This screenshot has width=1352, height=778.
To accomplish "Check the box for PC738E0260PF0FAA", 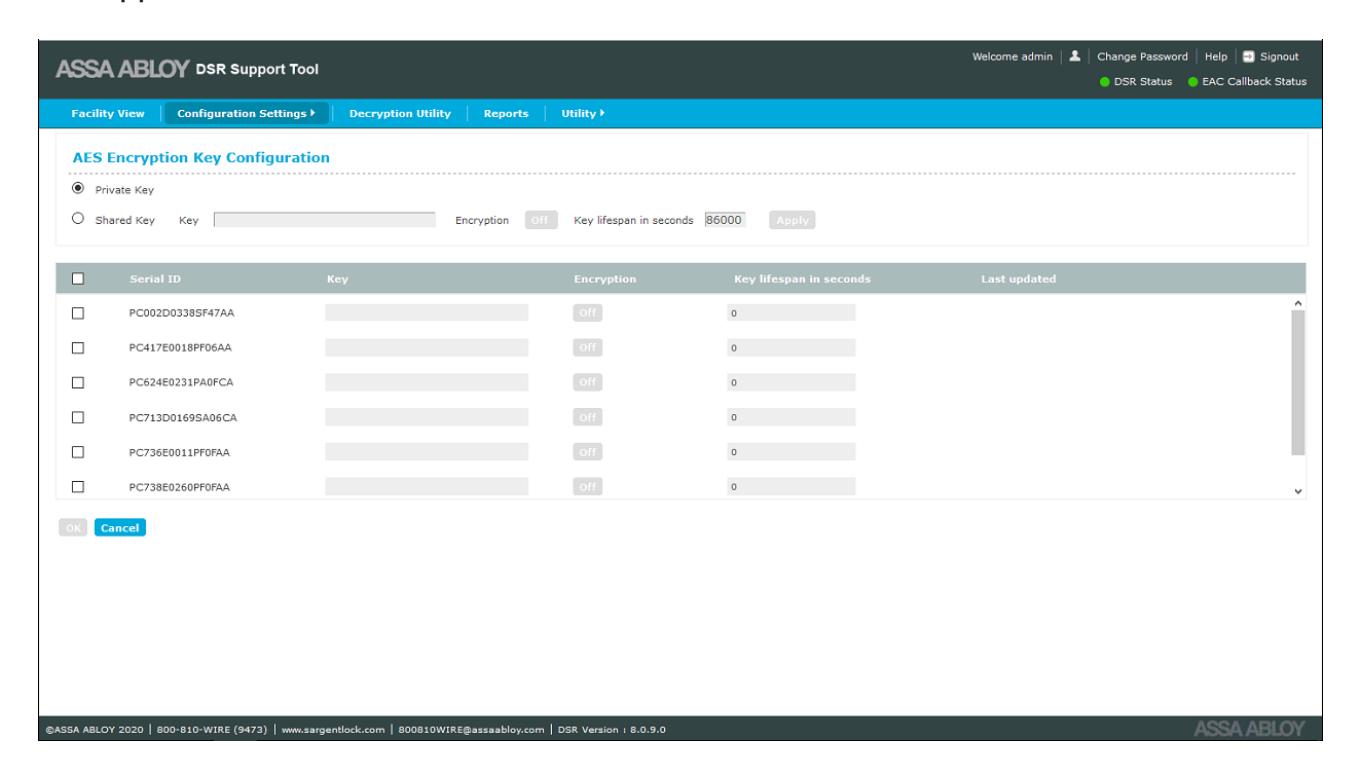I will point(78,487).
